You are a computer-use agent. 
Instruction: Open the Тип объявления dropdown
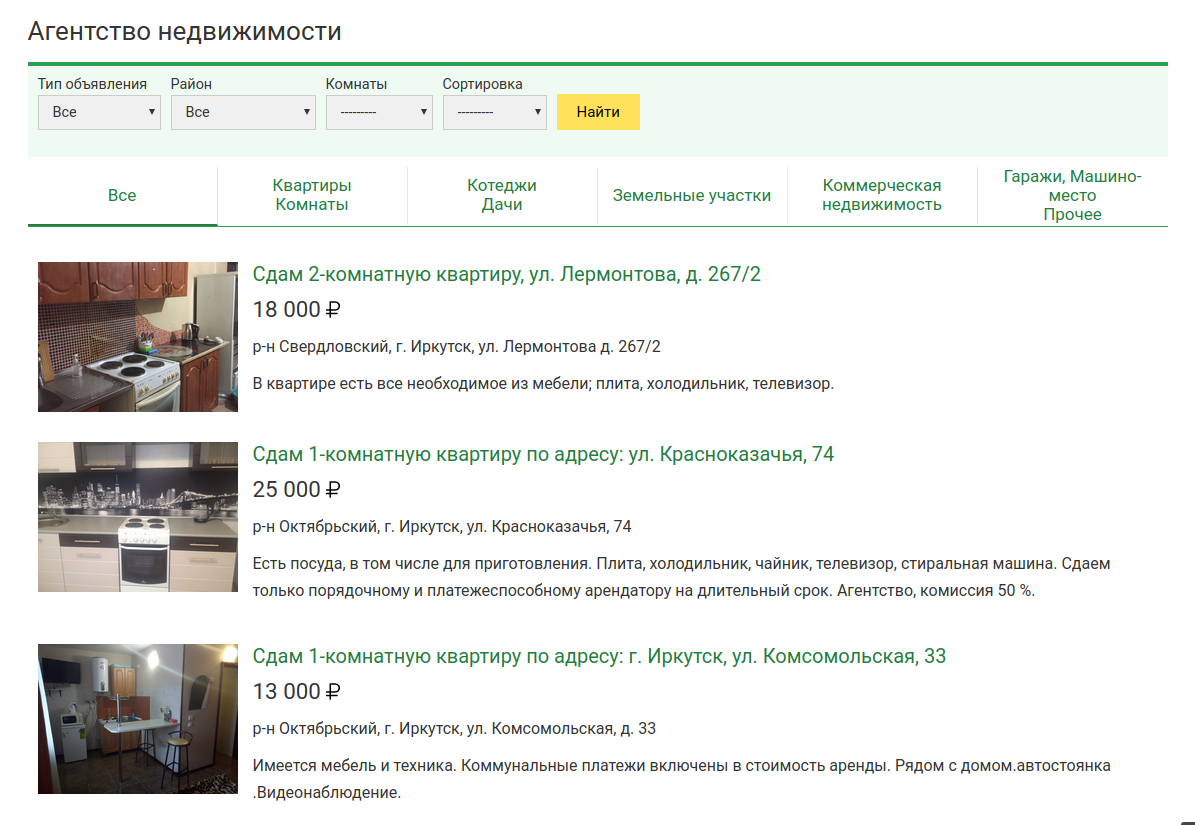point(99,112)
